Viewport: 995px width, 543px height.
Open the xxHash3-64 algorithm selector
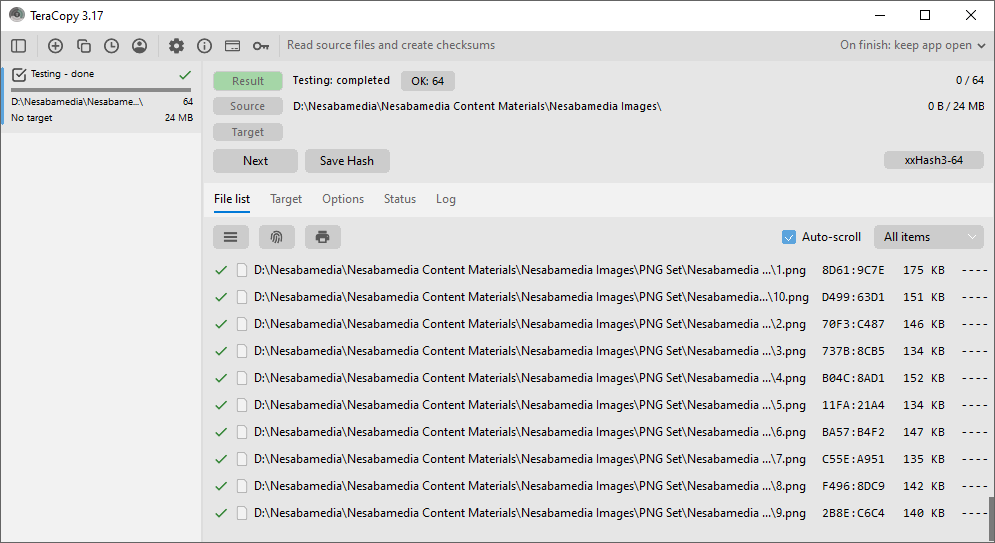click(933, 160)
